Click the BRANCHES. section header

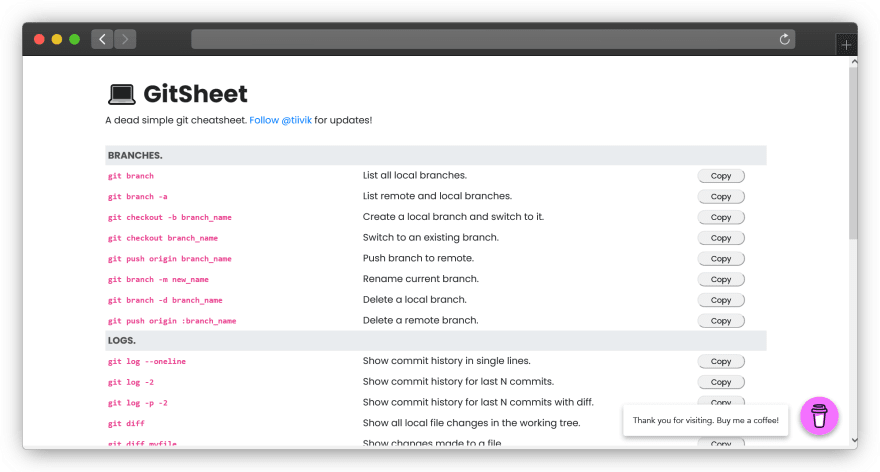436,155
